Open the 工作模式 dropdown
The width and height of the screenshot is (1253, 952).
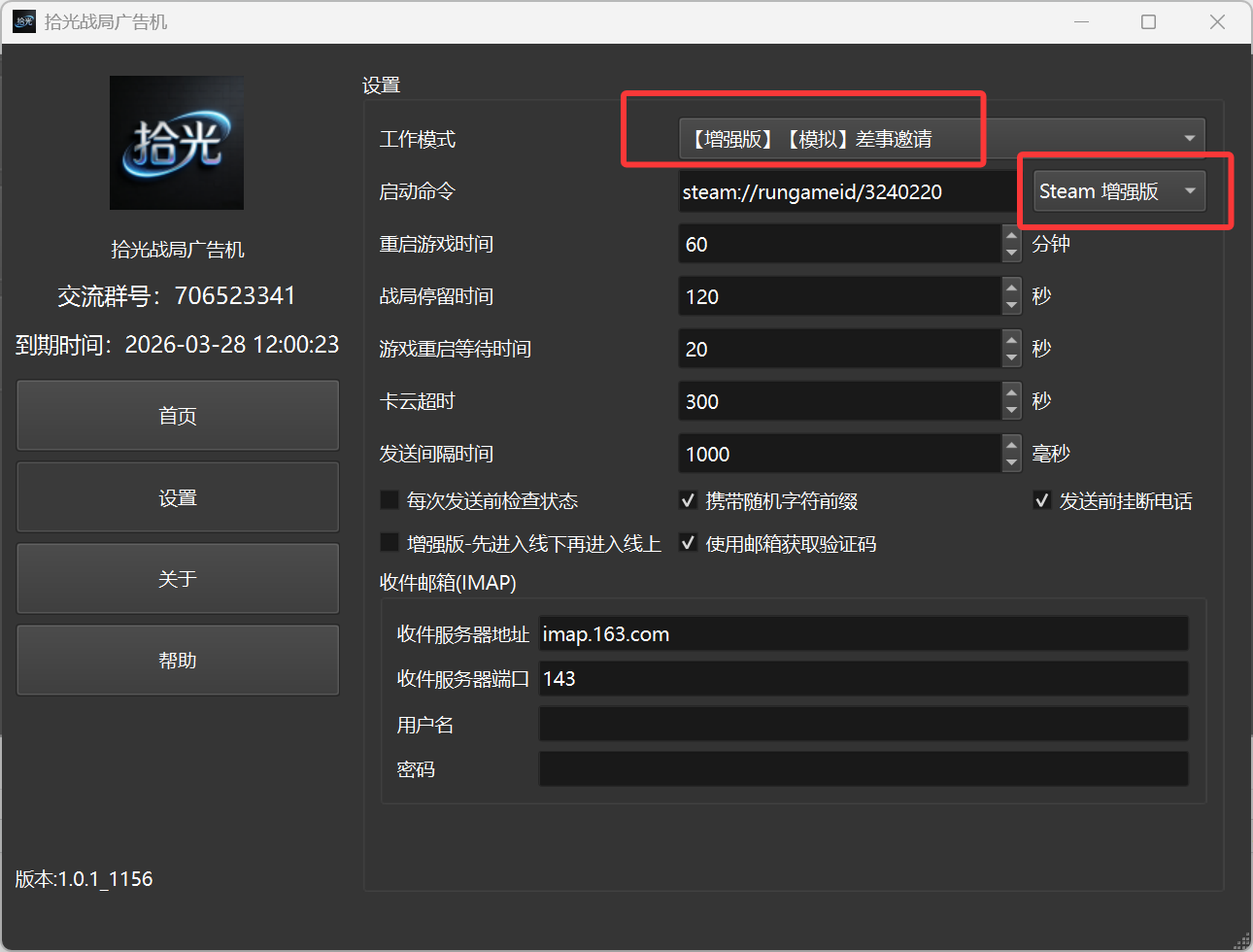click(940, 139)
